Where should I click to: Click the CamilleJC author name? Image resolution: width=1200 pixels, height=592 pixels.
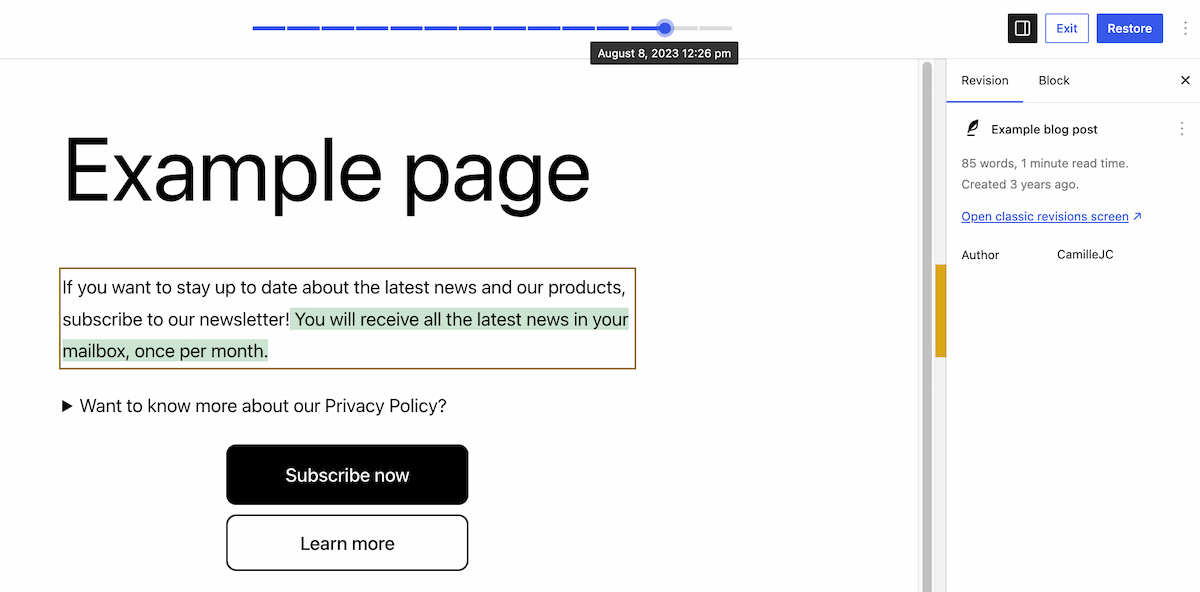click(x=1085, y=254)
